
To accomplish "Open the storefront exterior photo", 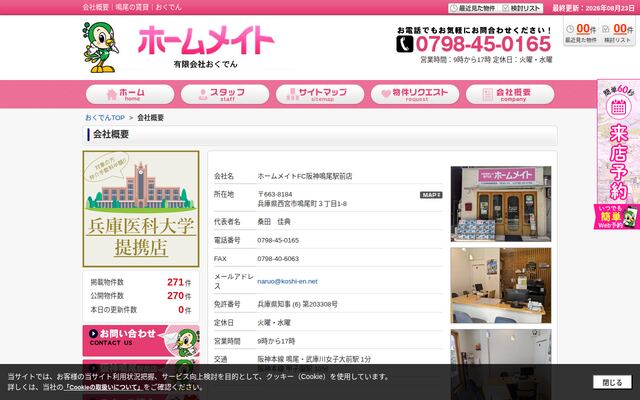I will (501, 204).
